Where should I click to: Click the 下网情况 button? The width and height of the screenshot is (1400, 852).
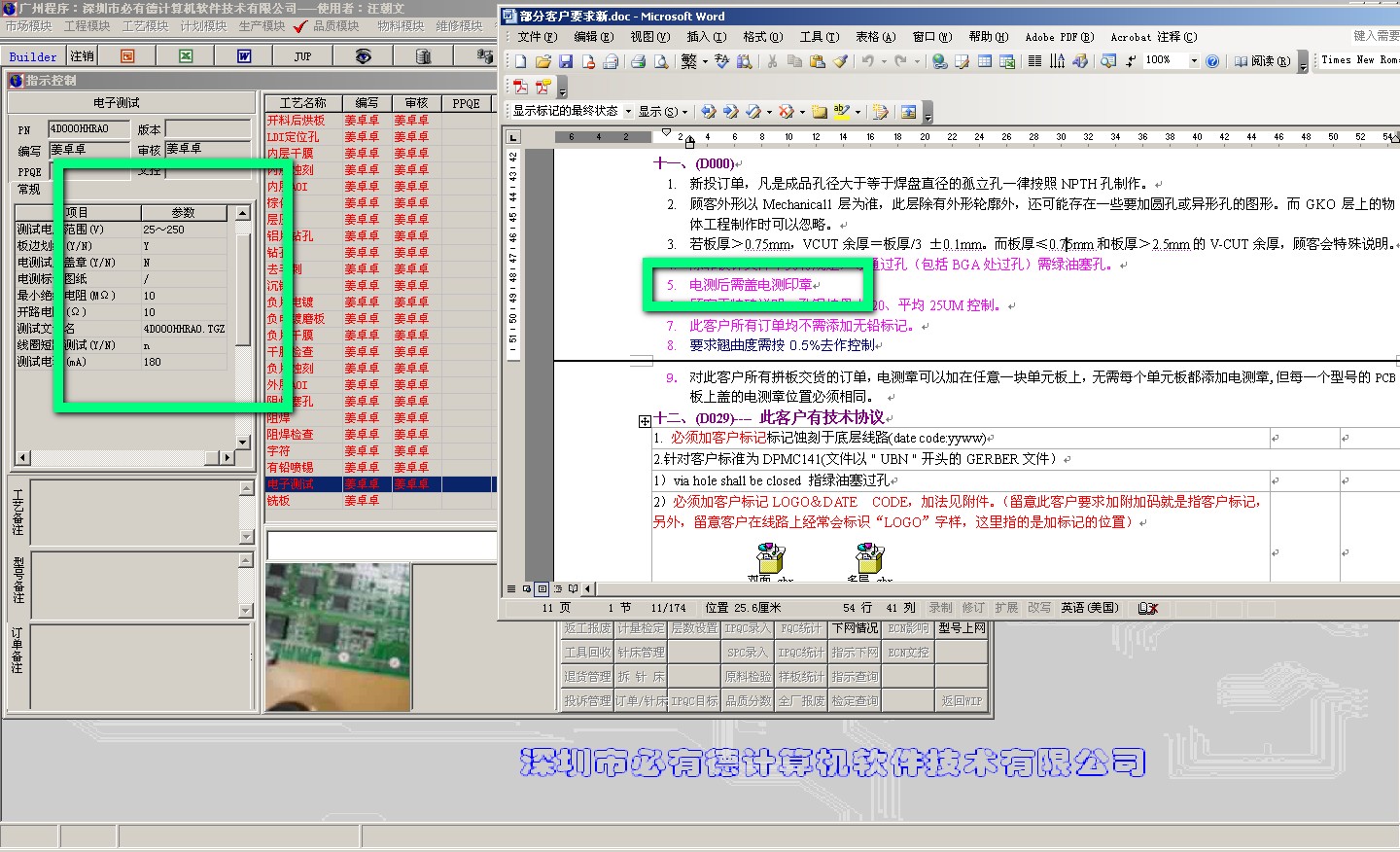[x=855, y=628]
